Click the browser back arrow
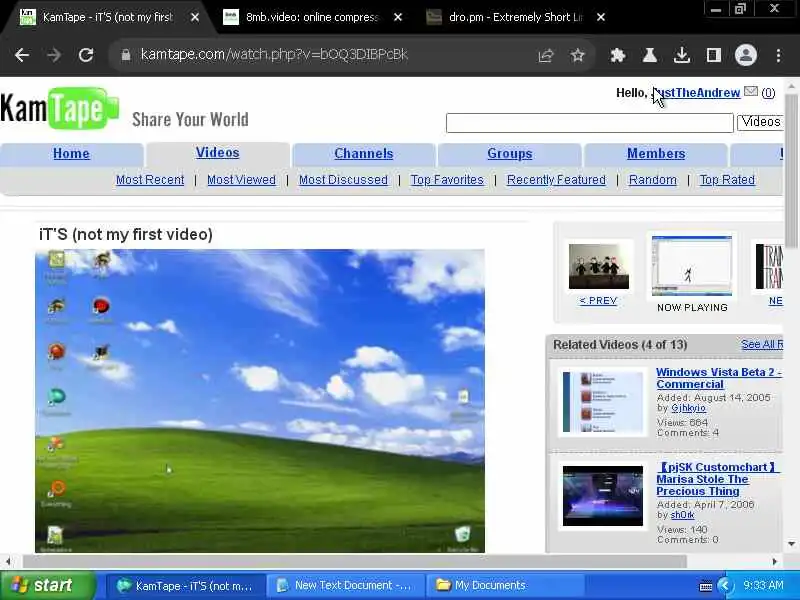This screenshot has height=600, width=800. point(22,55)
